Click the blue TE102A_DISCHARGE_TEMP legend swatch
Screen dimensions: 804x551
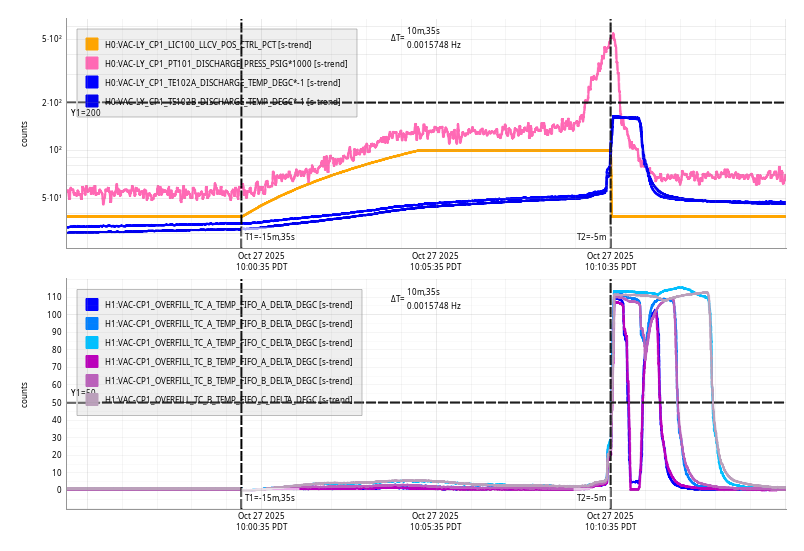click(92, 82)
